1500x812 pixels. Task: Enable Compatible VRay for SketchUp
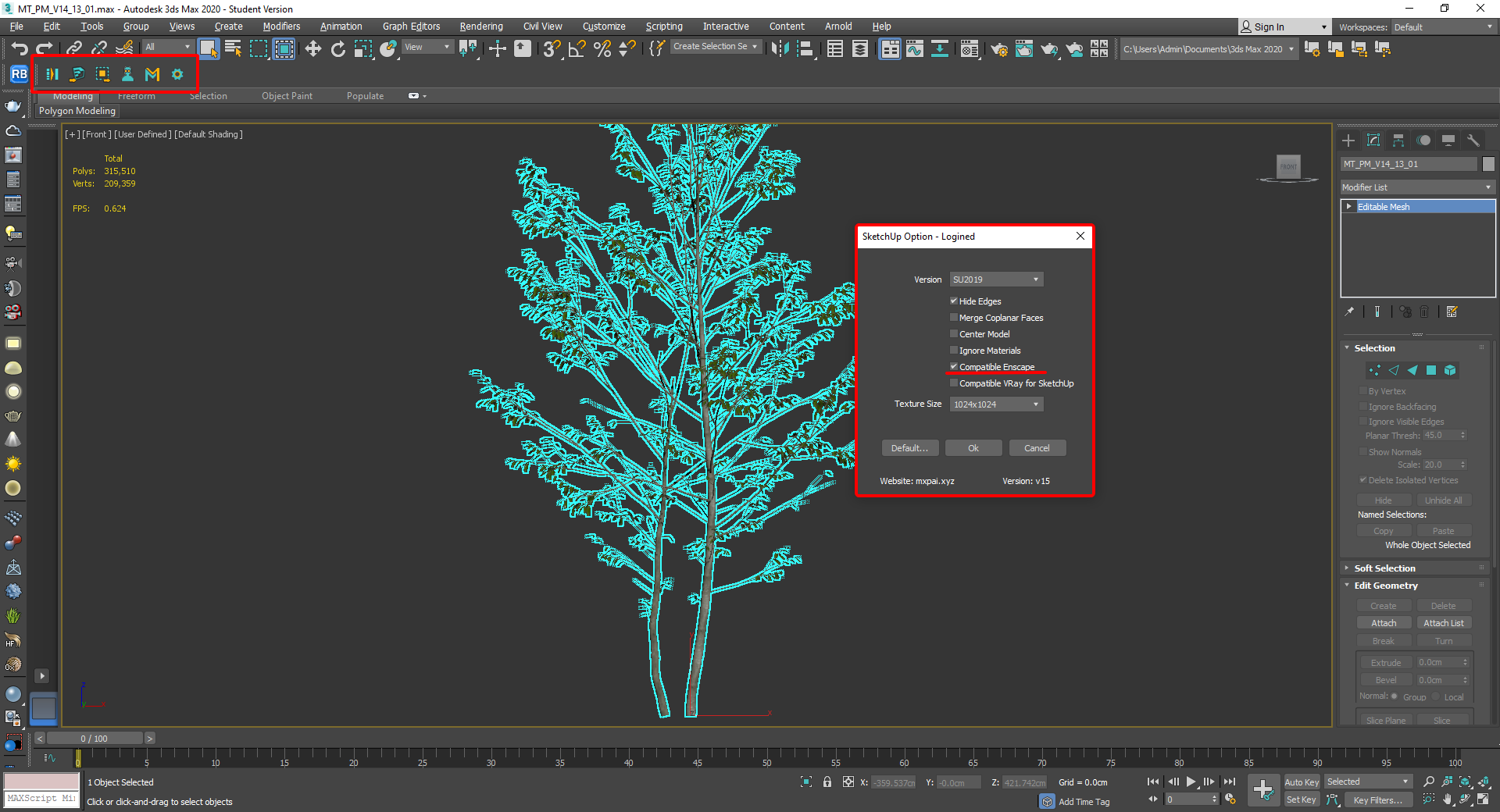coord(954,383)
